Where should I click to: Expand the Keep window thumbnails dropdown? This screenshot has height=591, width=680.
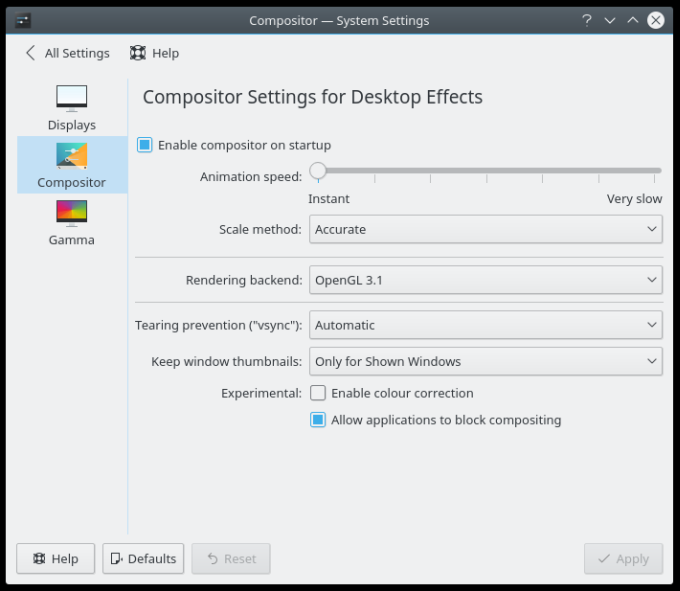[486, 361]
